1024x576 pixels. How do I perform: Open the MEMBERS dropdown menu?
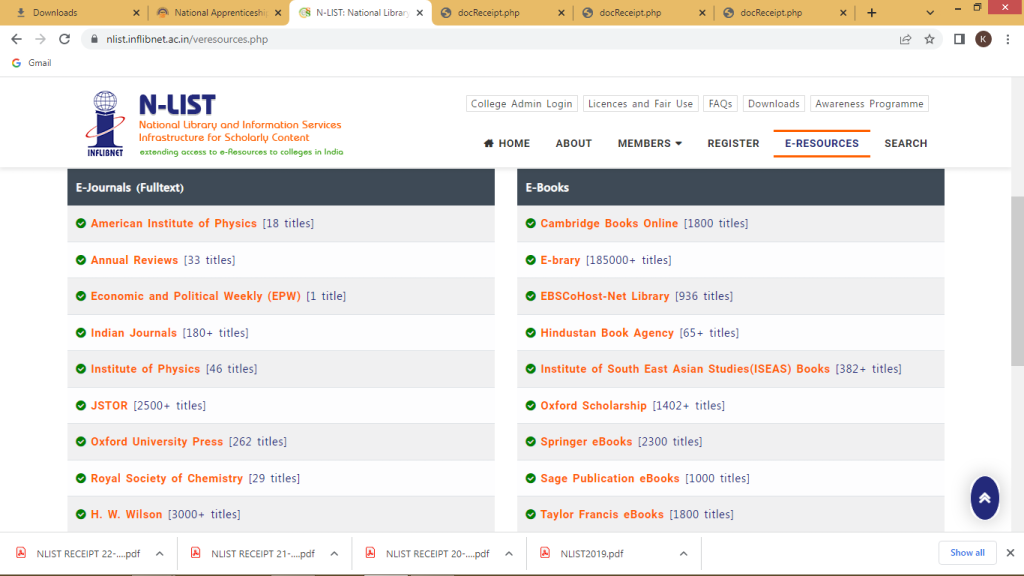tap(649, 143)
